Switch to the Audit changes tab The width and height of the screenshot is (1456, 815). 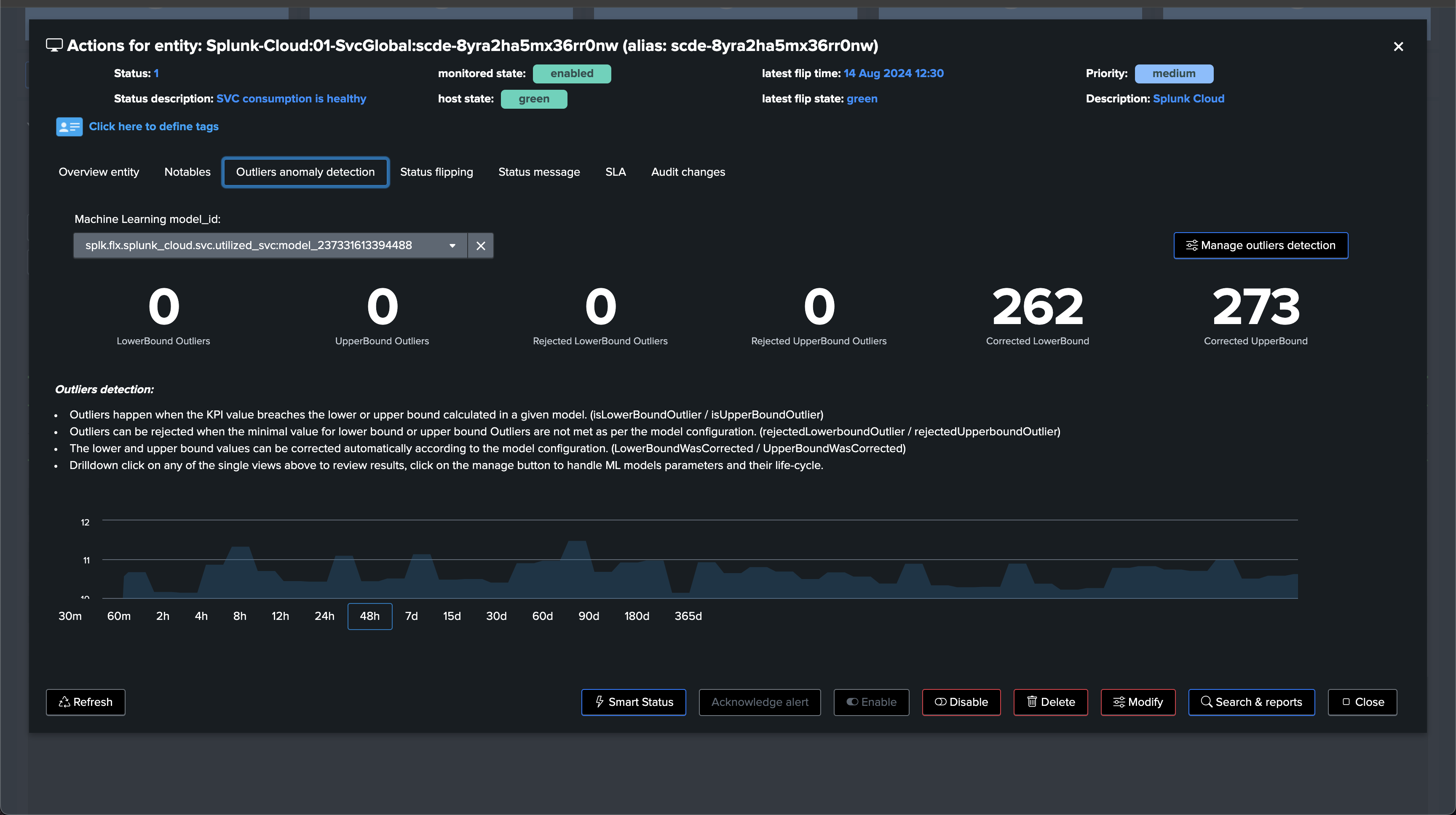(688, 172)
